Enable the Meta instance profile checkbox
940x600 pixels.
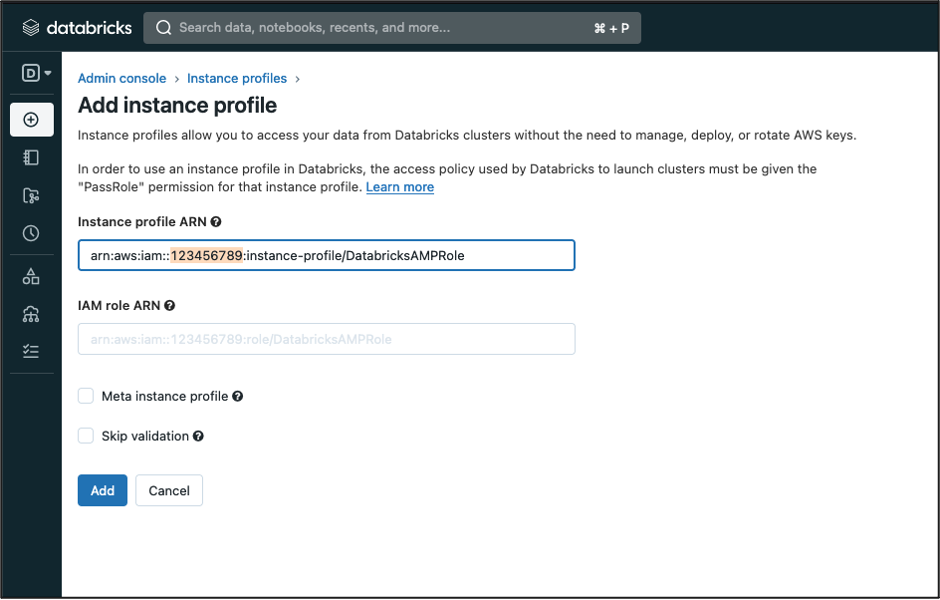(x=86, y=396)
